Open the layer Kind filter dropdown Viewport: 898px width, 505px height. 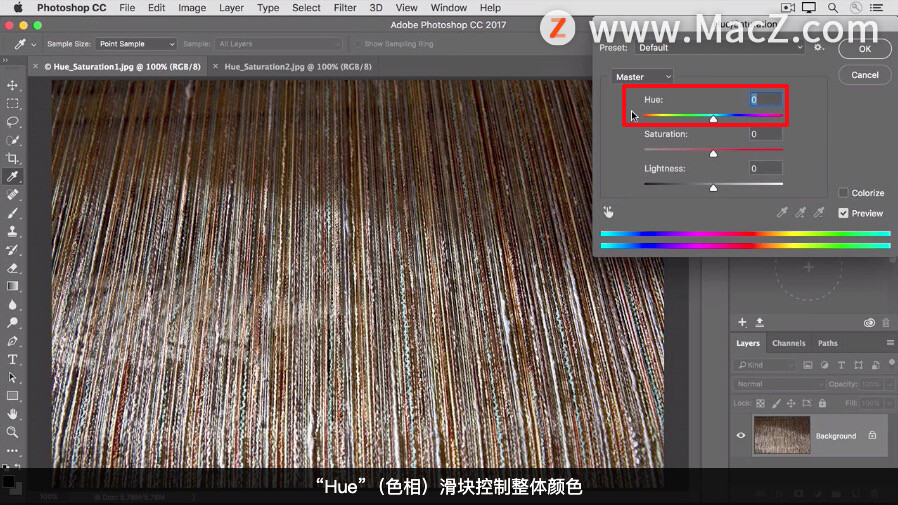pyautogui.click(x=765, y=365)
